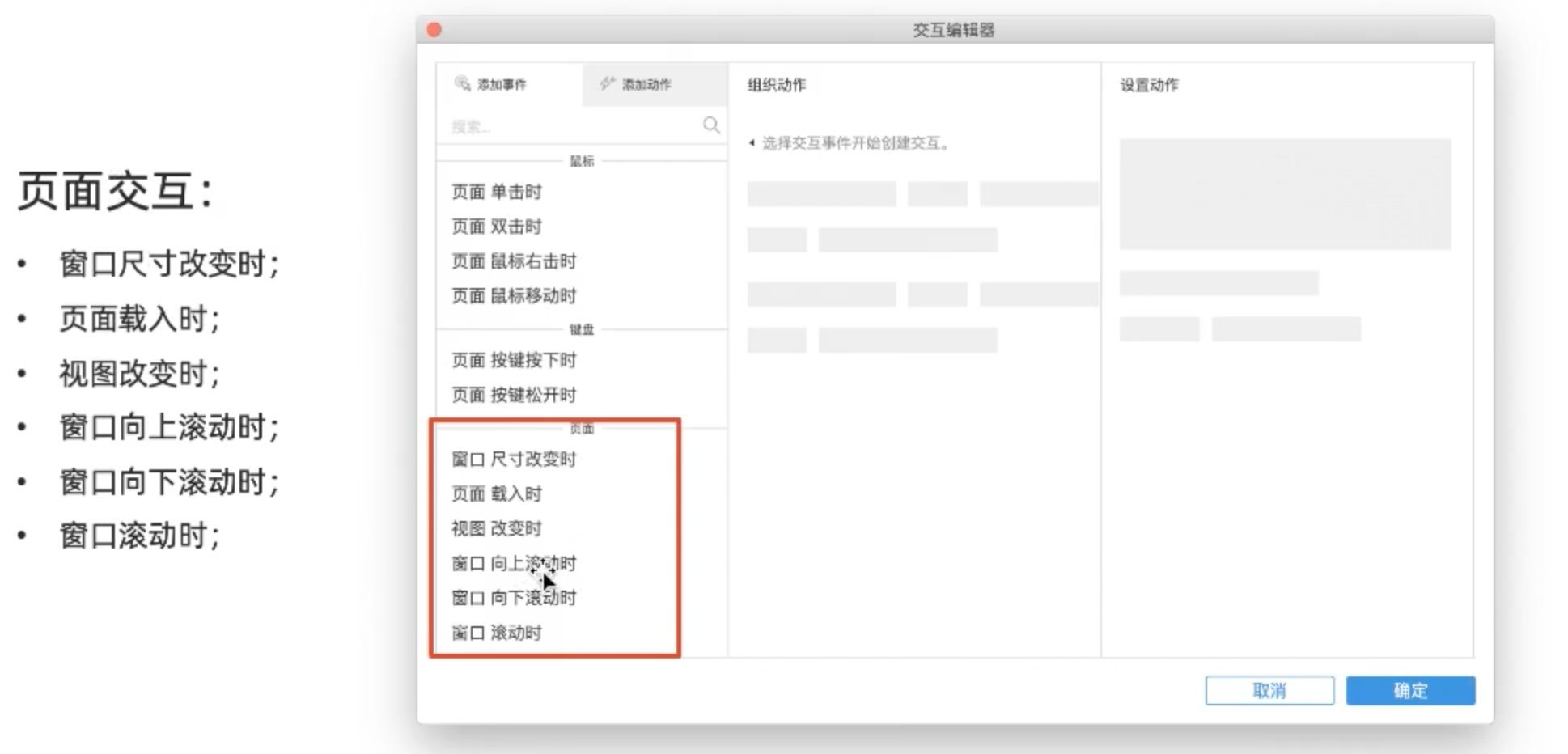Click the 取消 button

(1269, 691)
